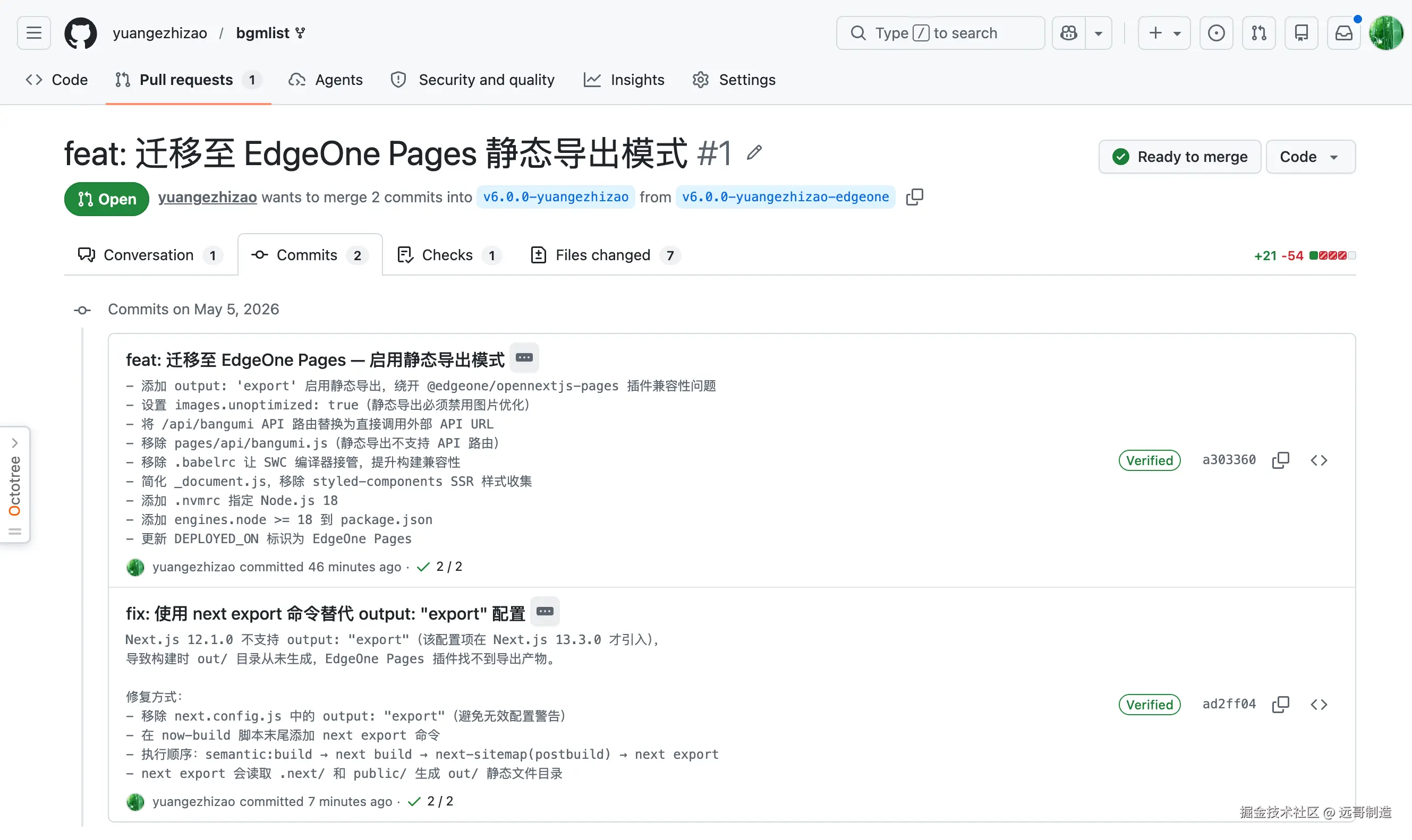
Task: Open Copilot chat icon in header
Action: 1069,33
